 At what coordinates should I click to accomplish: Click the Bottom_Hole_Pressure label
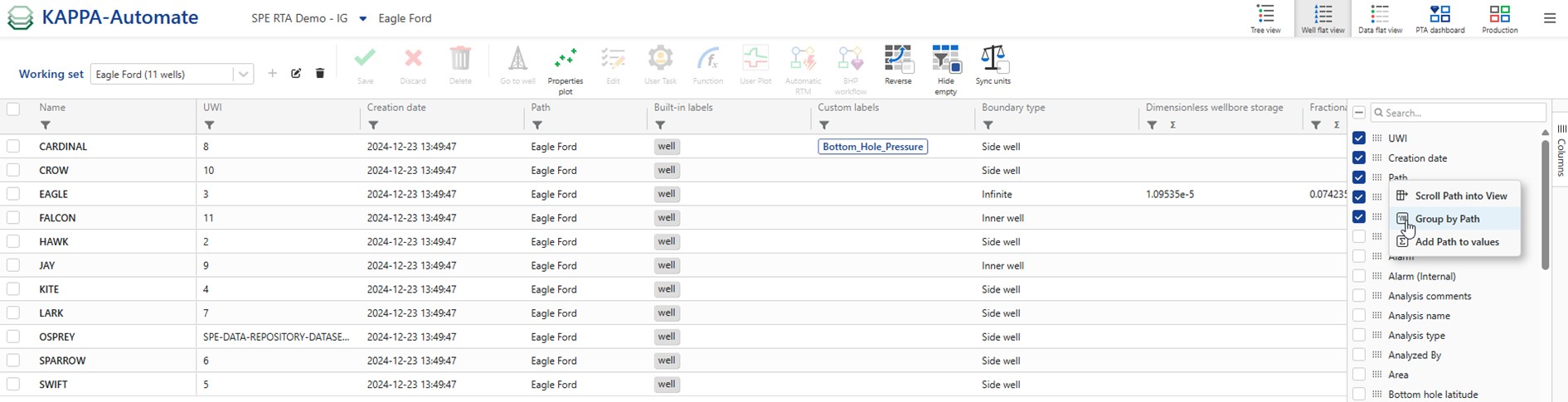[872, 147]
